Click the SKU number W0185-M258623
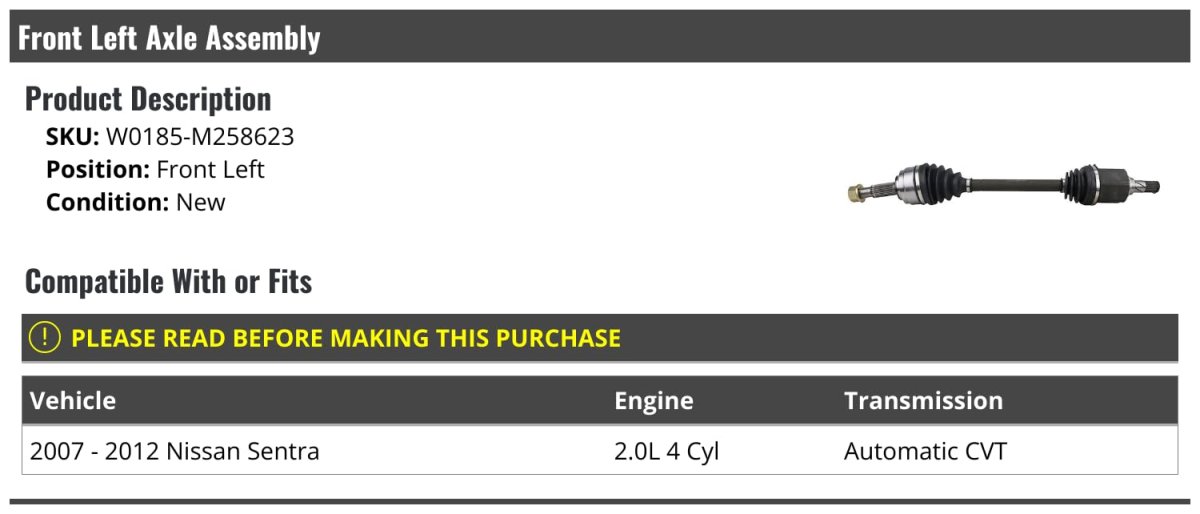Screen dimensions: 1200x514 click(x=200, y=136)
